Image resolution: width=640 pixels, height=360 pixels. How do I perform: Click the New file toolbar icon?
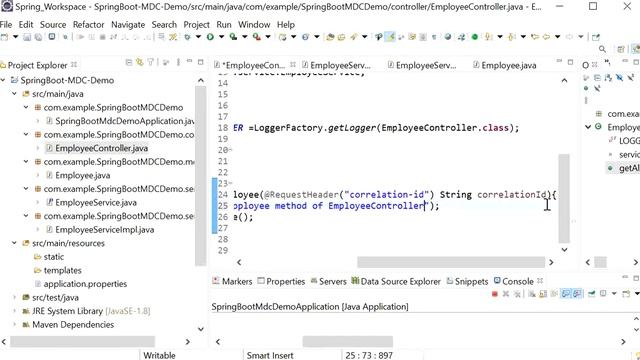(4, 37)
